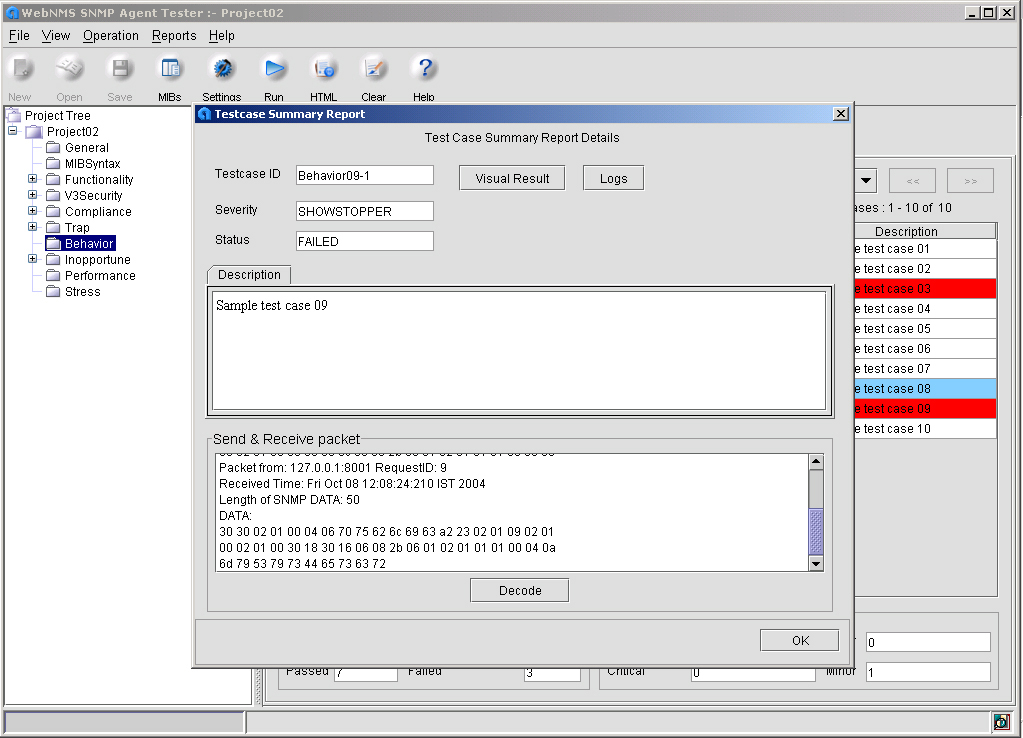1023x738 pixels.
Task: Click the Status field showing FAILED
Action: tap(365, 241)
